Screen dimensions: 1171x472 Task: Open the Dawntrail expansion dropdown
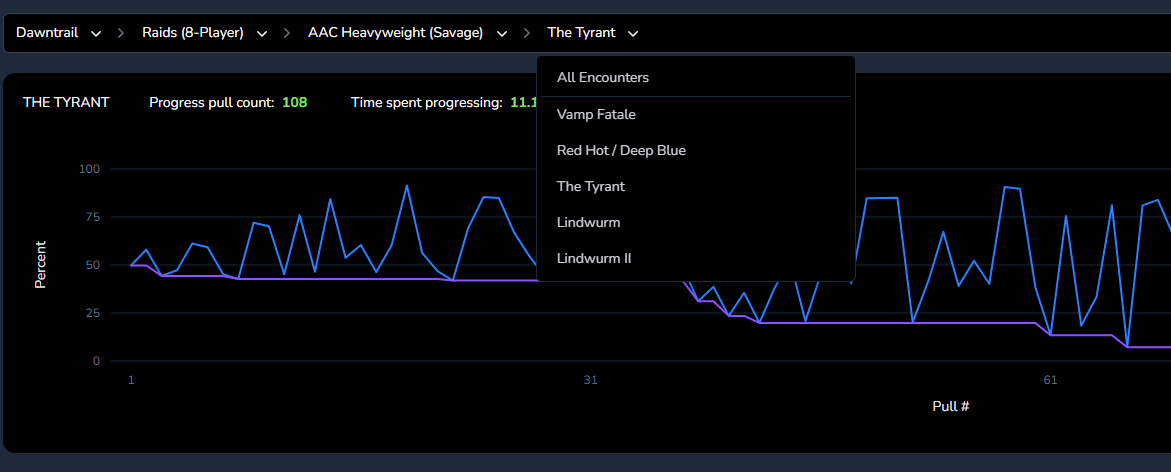click(58, 33)
